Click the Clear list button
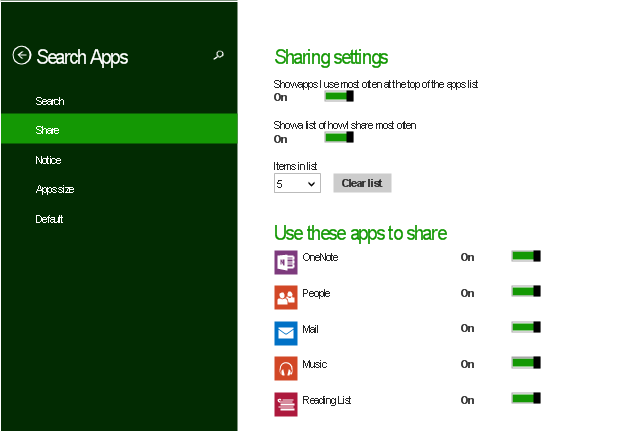 tap(362, 183)
